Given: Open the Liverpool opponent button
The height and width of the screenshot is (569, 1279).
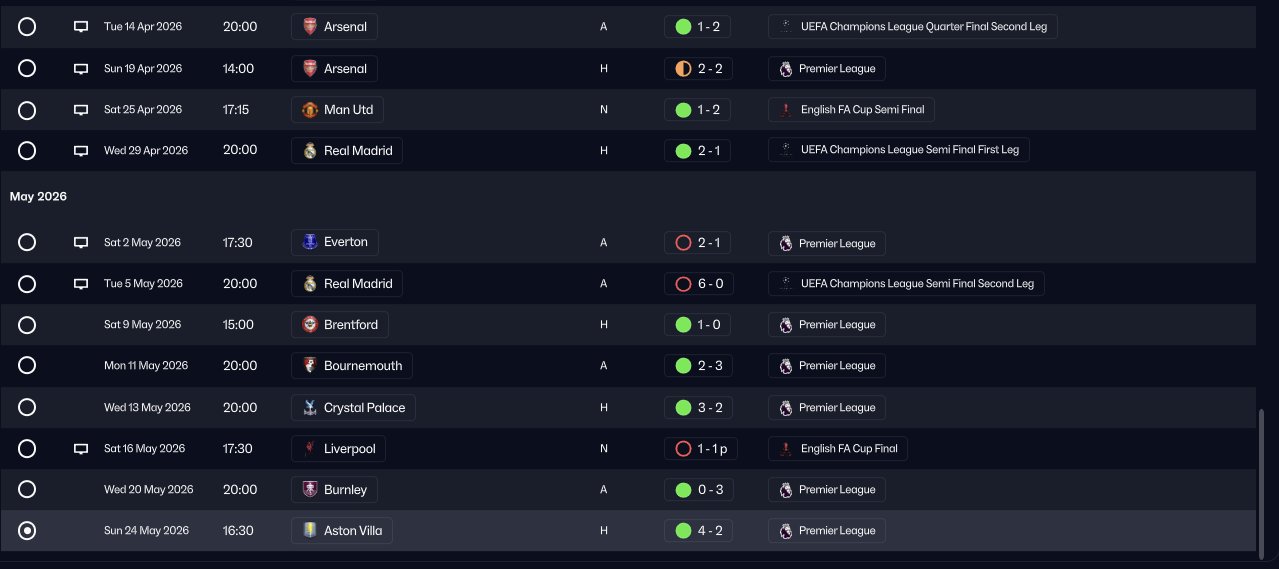Looking at the screenshot, I should pos(338,449).
